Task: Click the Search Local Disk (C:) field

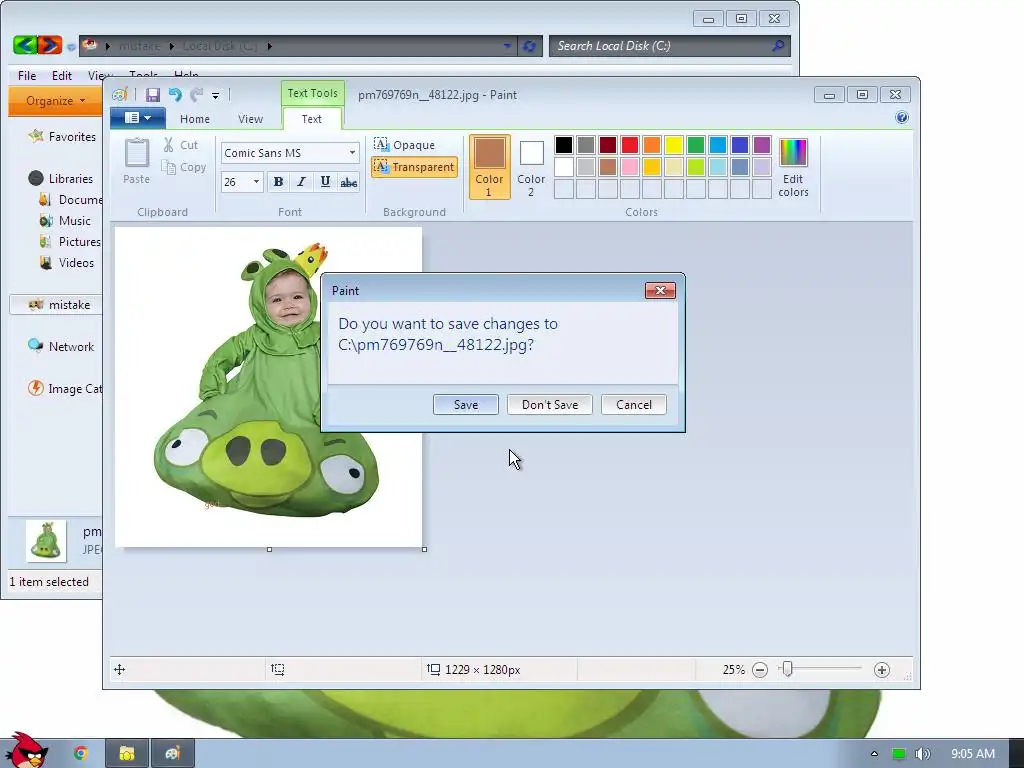Action: pos(669,46)
